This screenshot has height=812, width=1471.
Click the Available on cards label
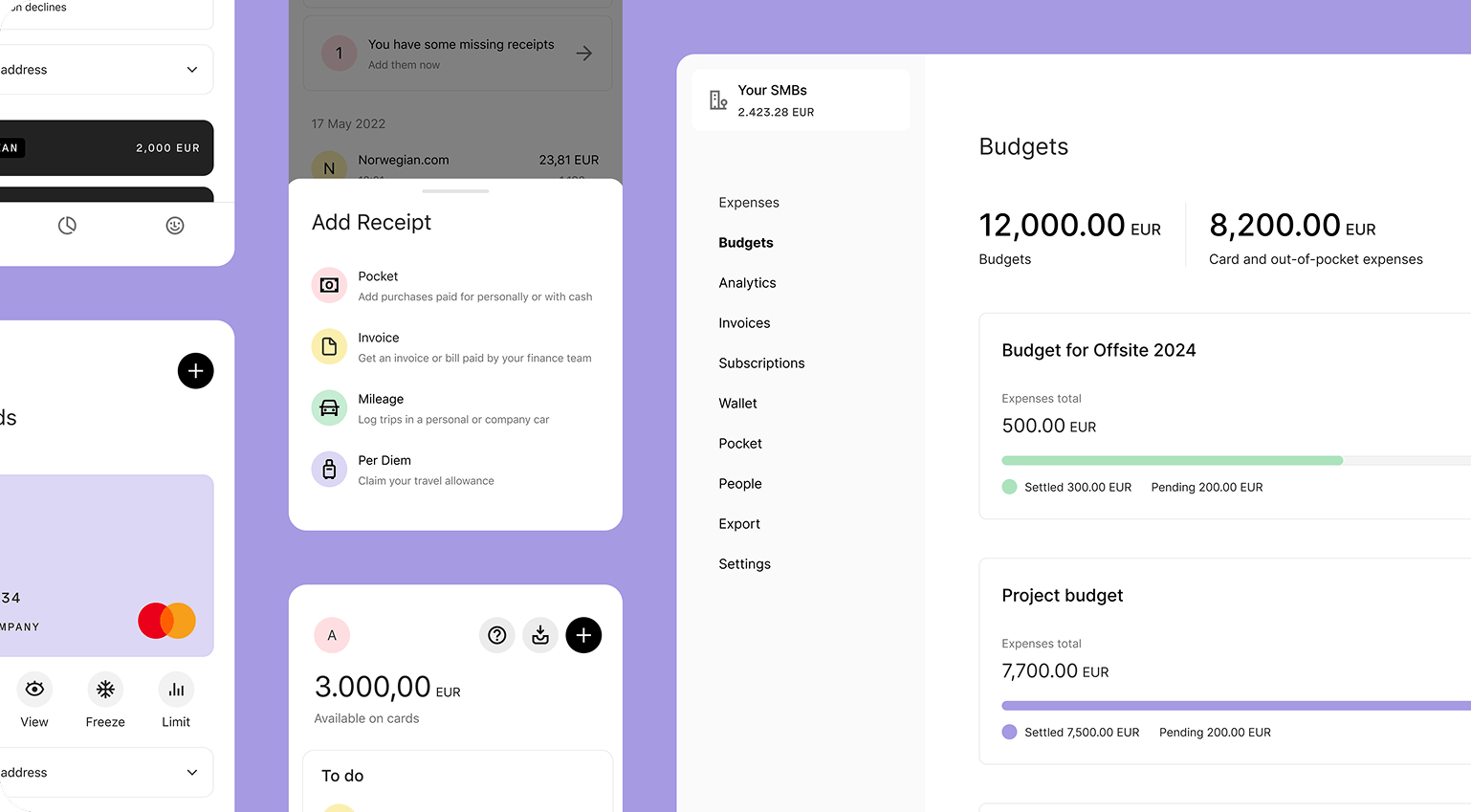coord(366,718)
